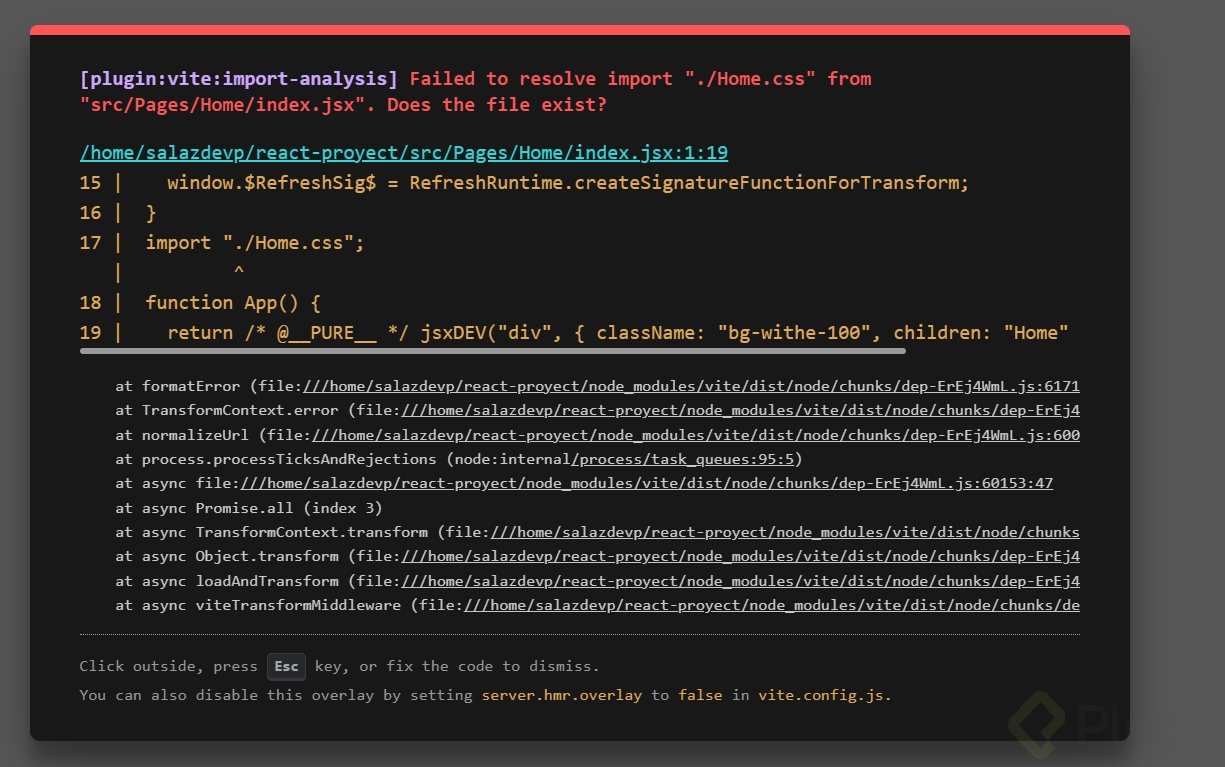1225x767 pixels.
Task: Open the async TransformContext.transform file link
Action: 785,532
